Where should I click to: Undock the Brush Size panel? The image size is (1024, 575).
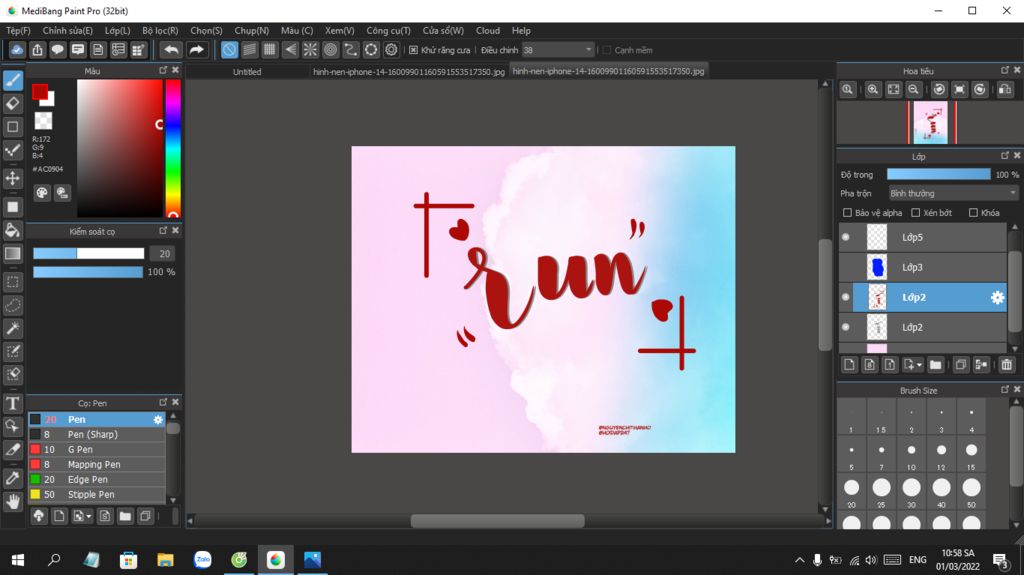[1005, 389]
